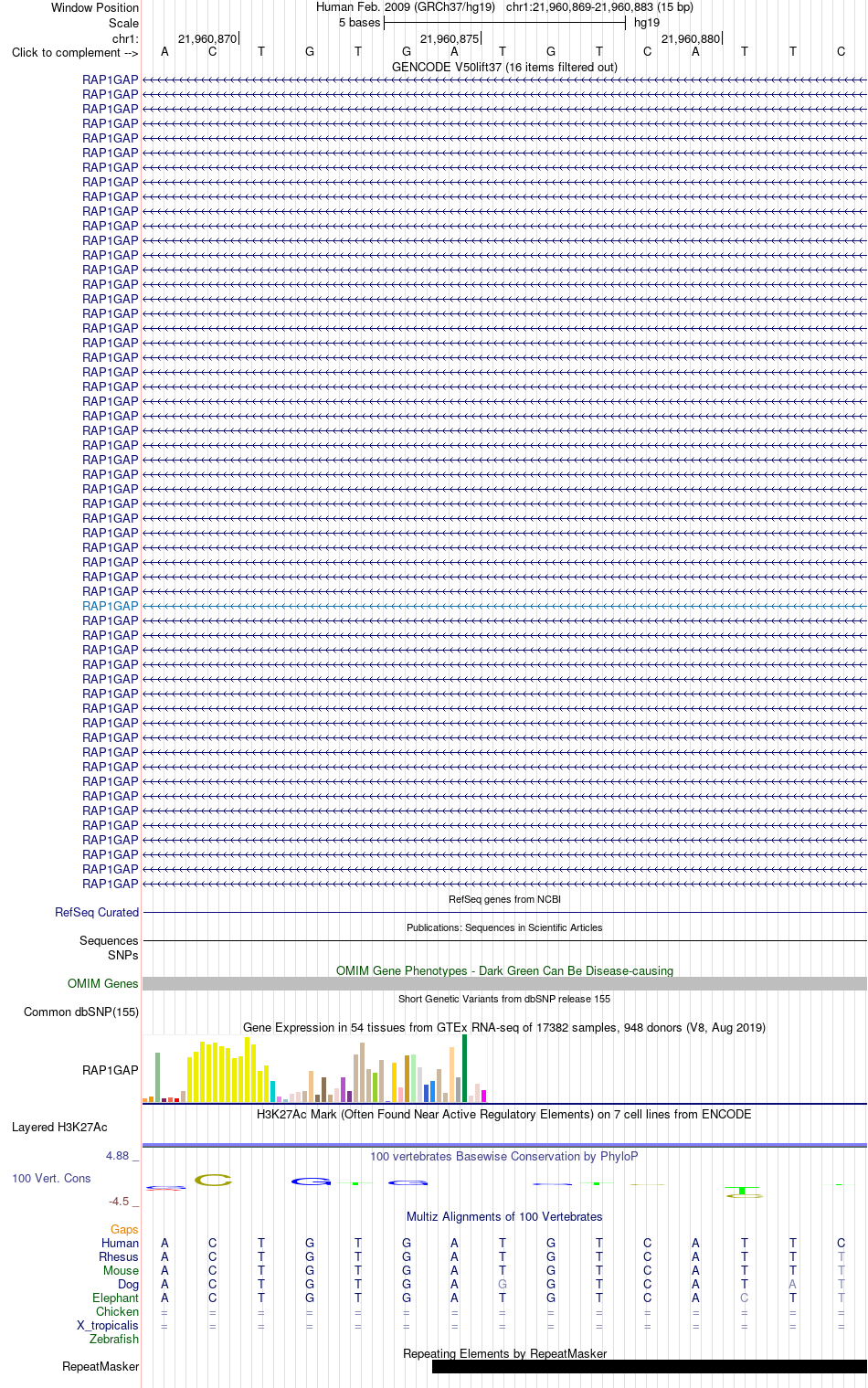The height and width of the screenshot is (1388, 868).
Task: Select the Dog alignment row label
Action: 129,1284
